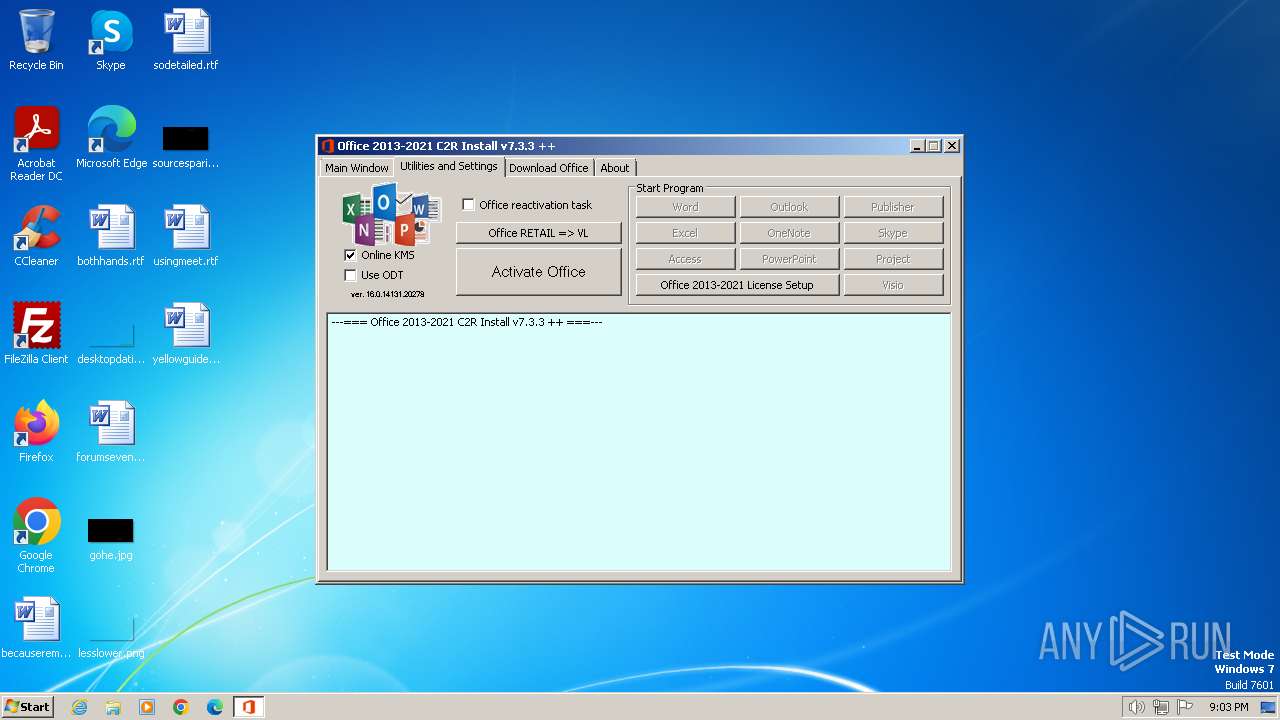Select Office C2R Install taskbar button
Screen dimensions: 1280x720
[x=248, y=707]
